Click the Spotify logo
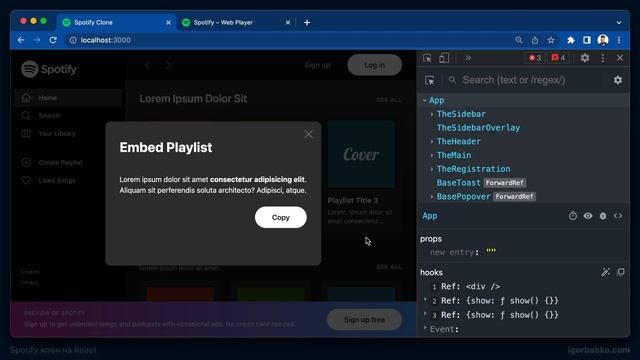 coord(49,69)
